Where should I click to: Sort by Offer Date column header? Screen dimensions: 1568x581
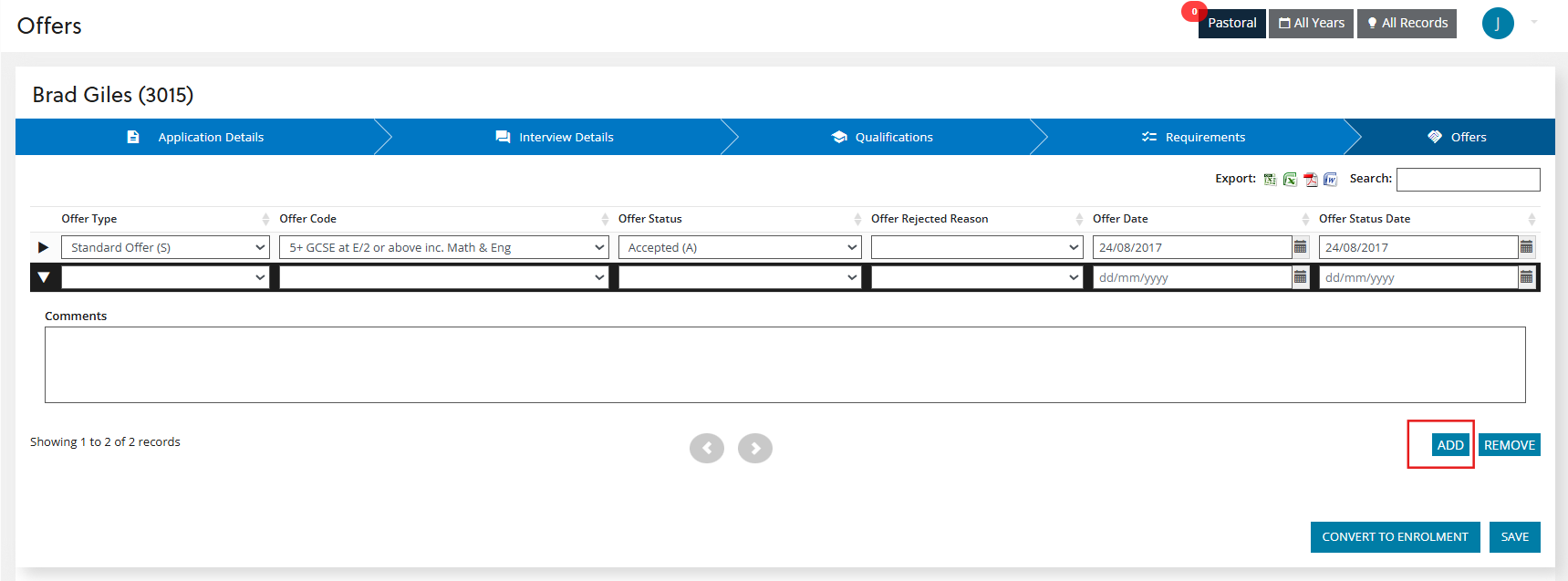coord(1120,219)
